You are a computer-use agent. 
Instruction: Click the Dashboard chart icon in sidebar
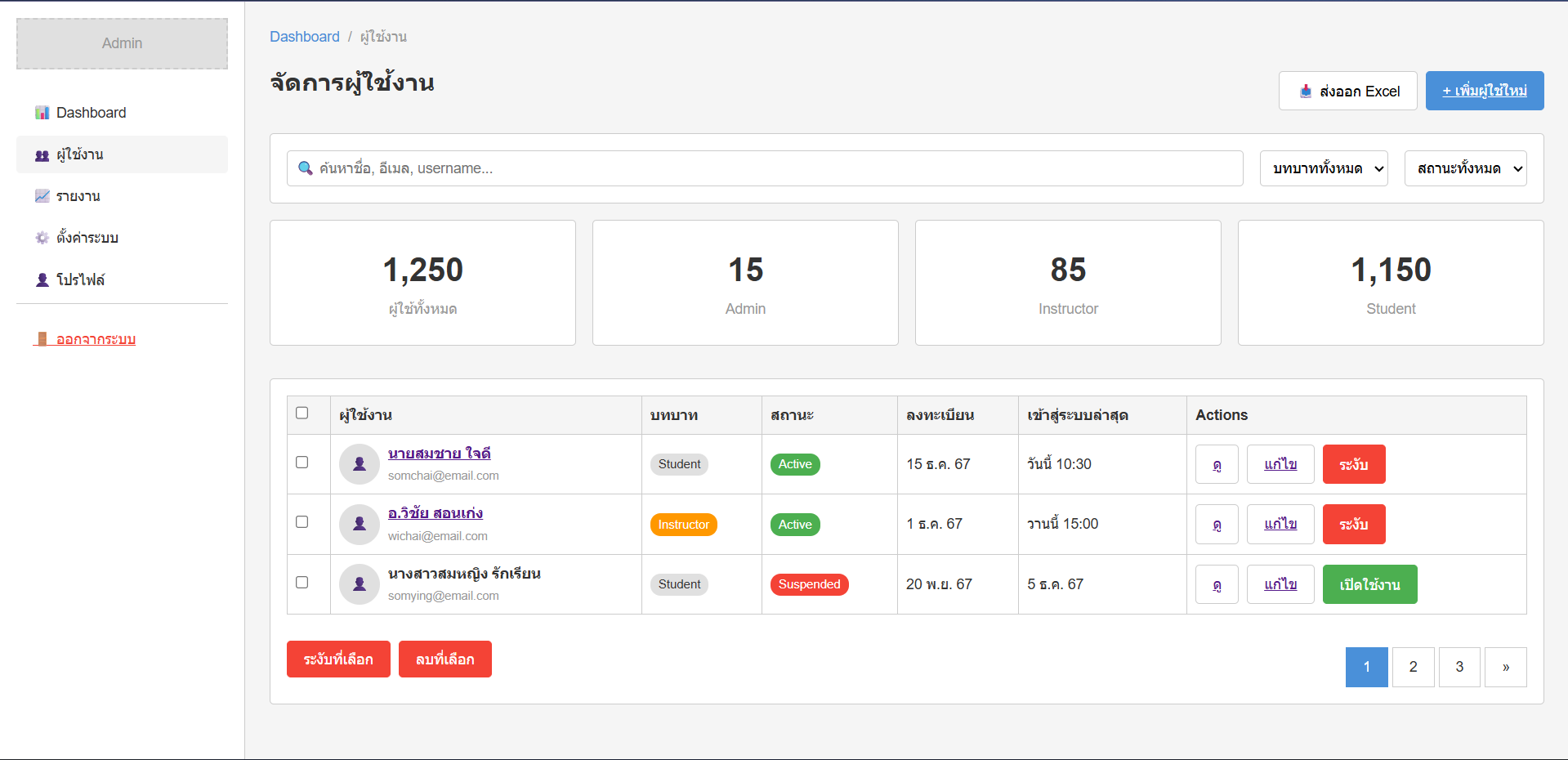[42, 113]
